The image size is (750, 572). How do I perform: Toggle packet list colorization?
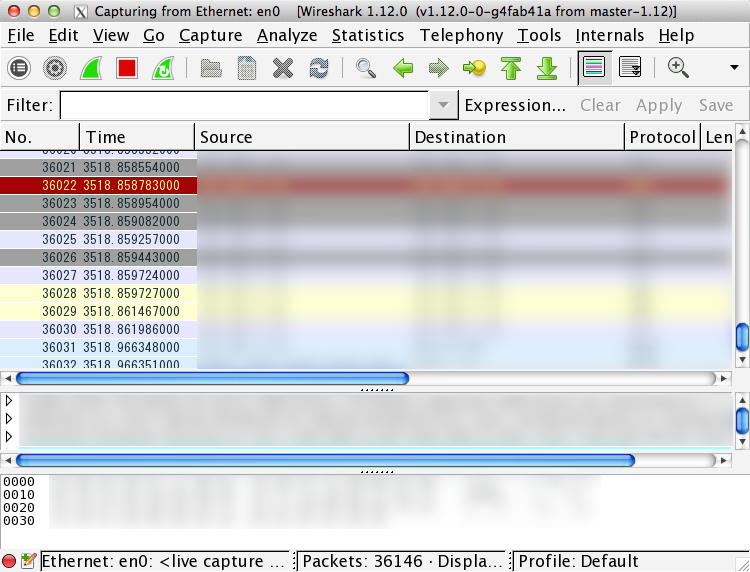594,67
